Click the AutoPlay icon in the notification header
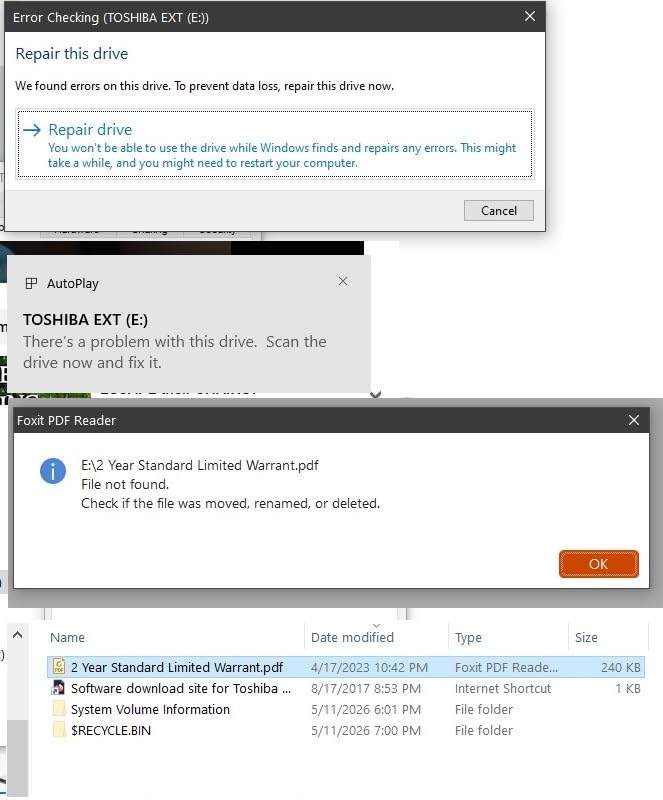The height and width of the screenshot is (800, 663). (x=31, y=283)
